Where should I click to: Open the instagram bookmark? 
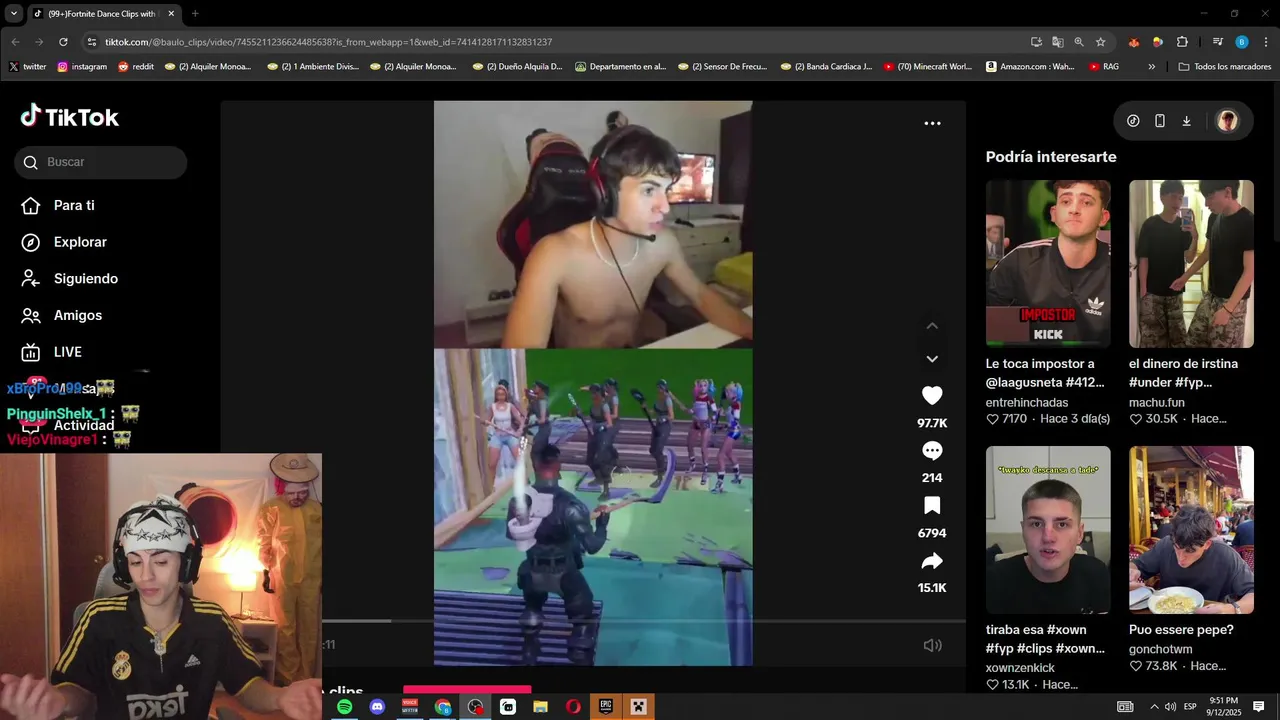tap(82, 67)
